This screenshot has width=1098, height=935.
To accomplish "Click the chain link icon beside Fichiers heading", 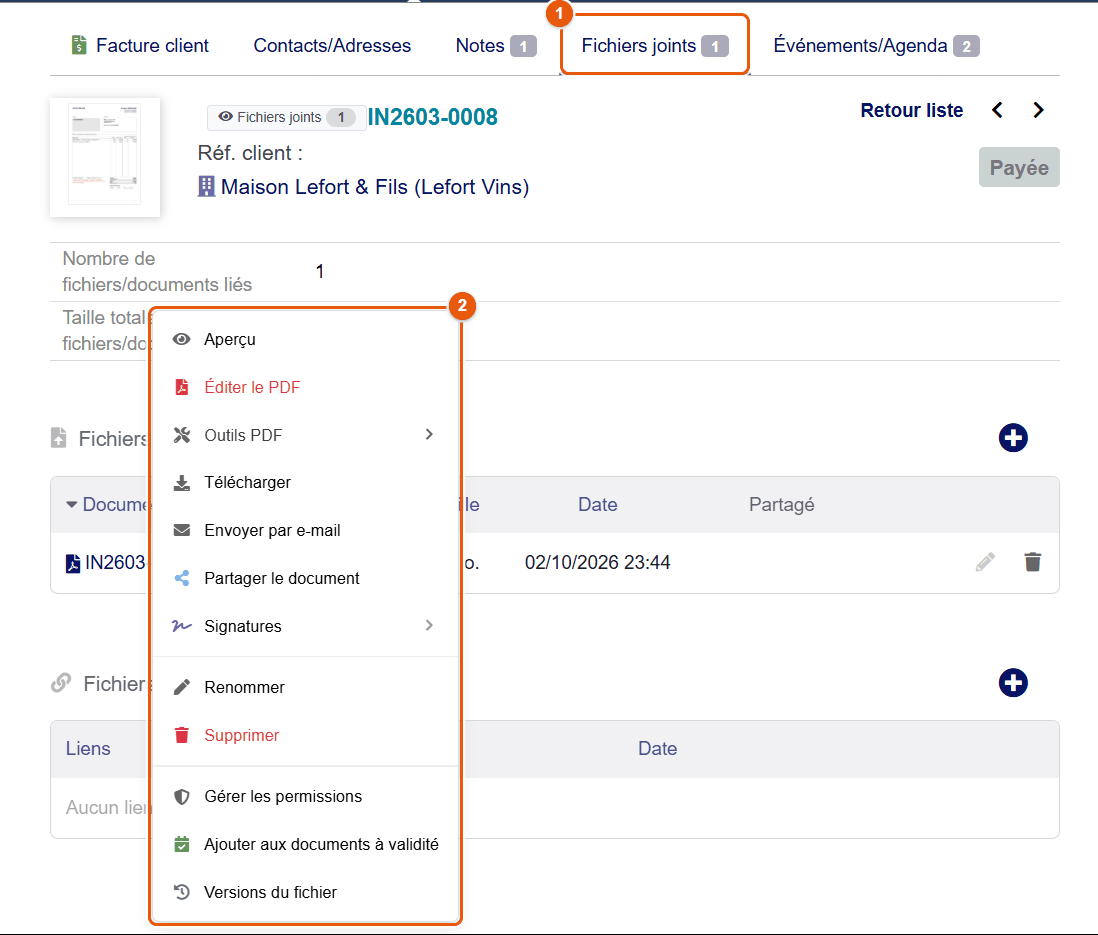I will [x=61, y=682].
